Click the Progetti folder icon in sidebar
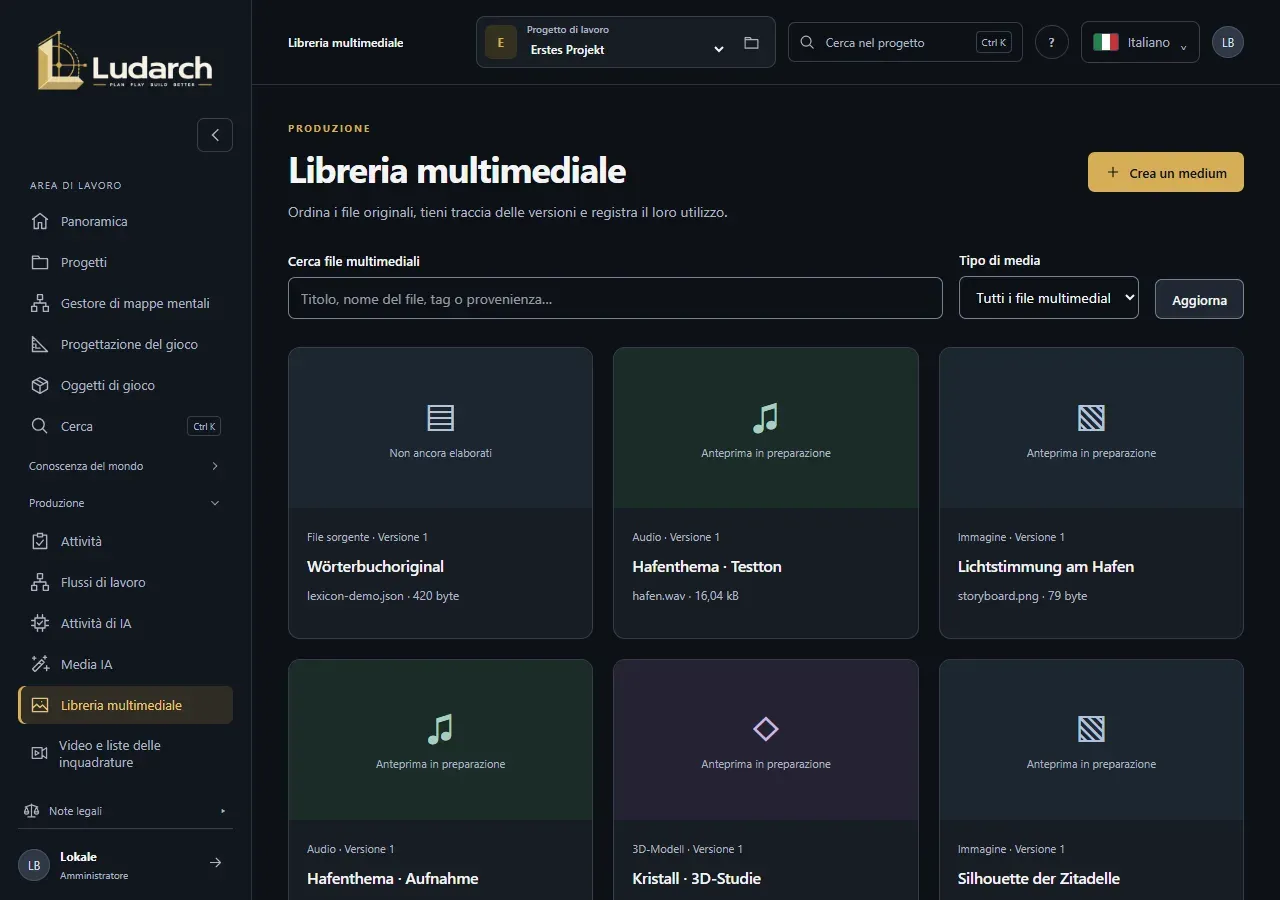 coord(40,262)
